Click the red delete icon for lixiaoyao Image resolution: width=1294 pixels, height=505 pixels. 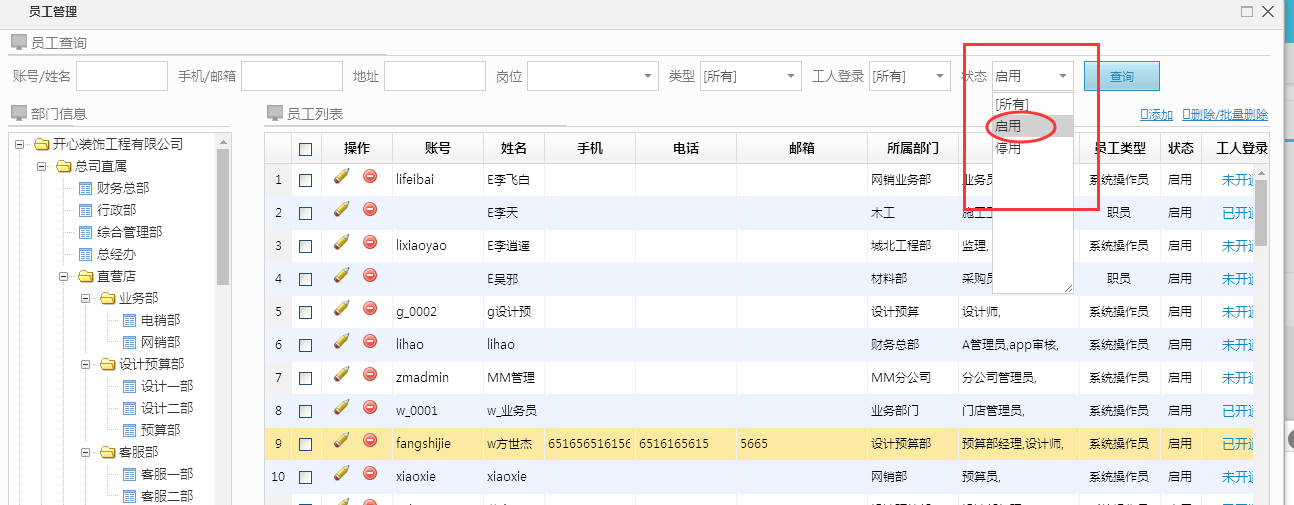370,243
